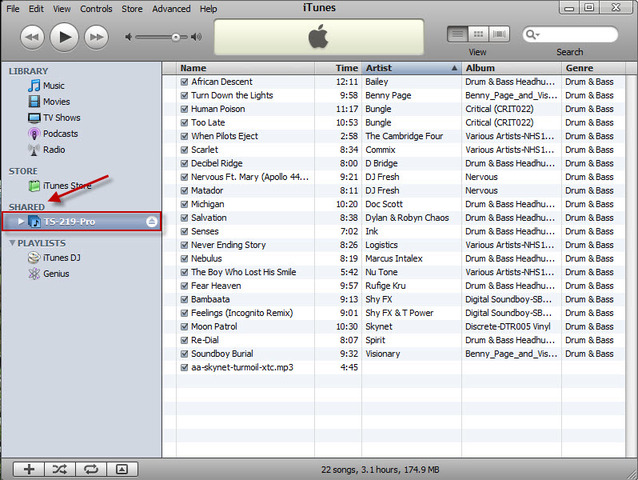Click the high volume speaker icon
This screenshot has width=638, height=480.
point(196,37)
